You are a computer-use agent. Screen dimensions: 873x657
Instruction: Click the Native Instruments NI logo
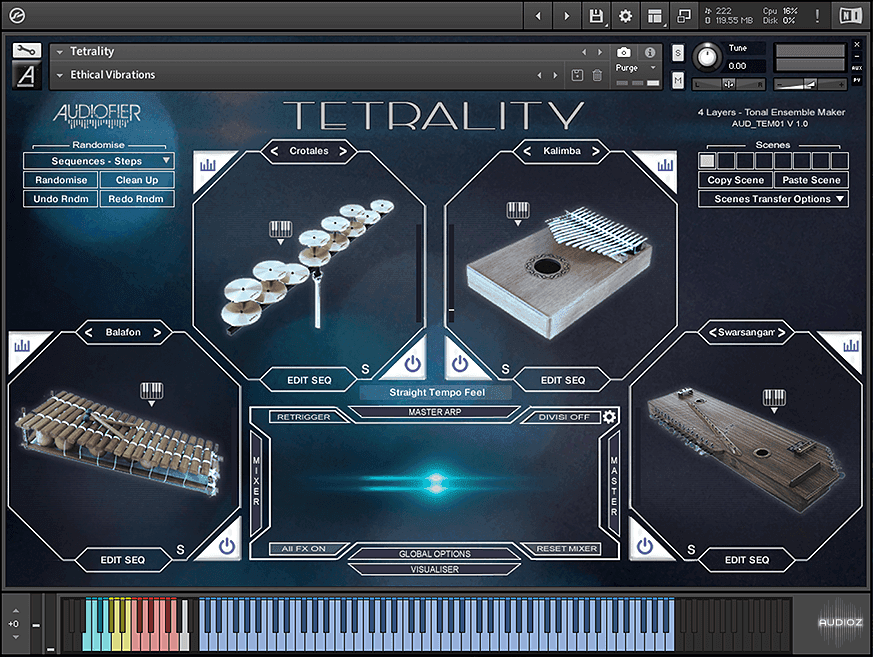point(850,16)
